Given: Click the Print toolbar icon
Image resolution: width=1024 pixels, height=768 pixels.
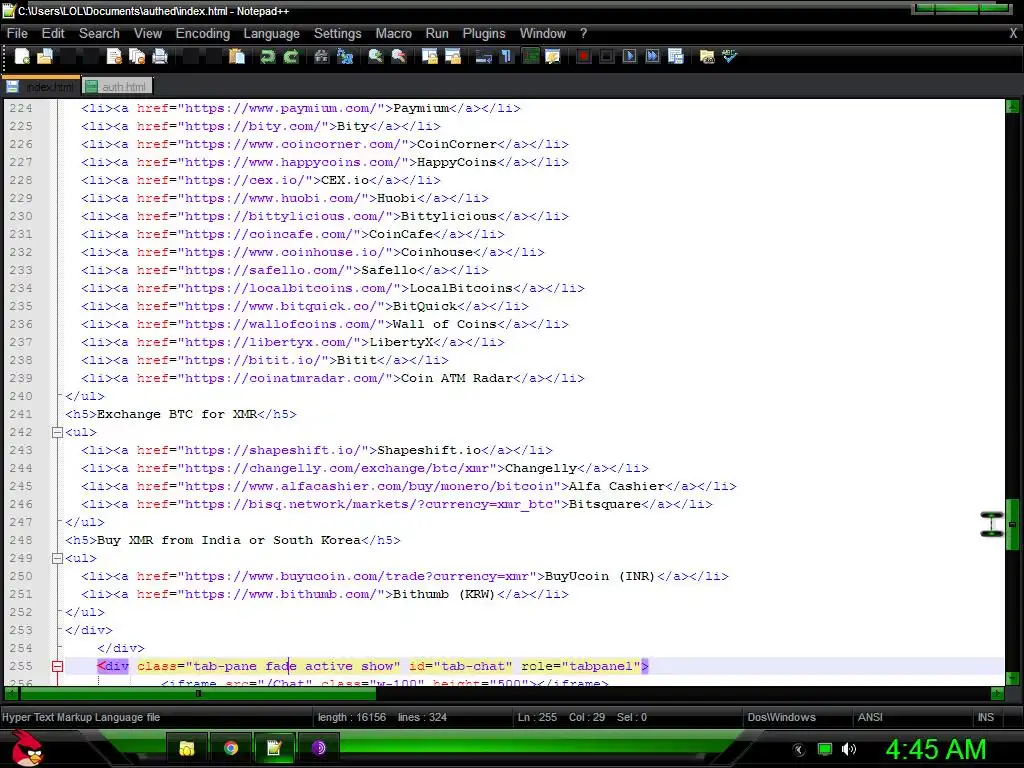Looking at the screenshot, I should [x=160, y=57].
